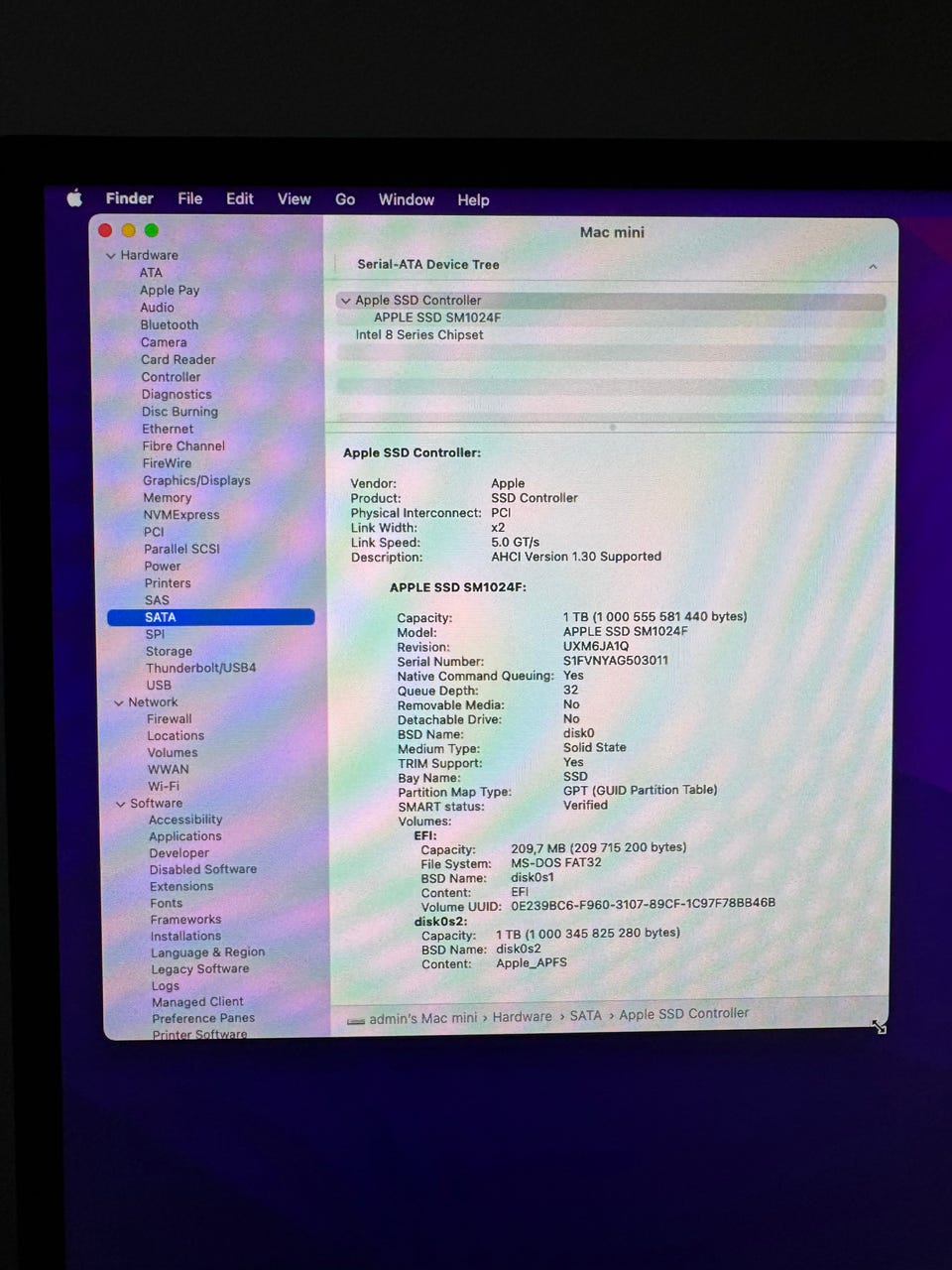952x1270 pixels.
Task: Select Camera in the sidebar
Action: tap(164, 342)
